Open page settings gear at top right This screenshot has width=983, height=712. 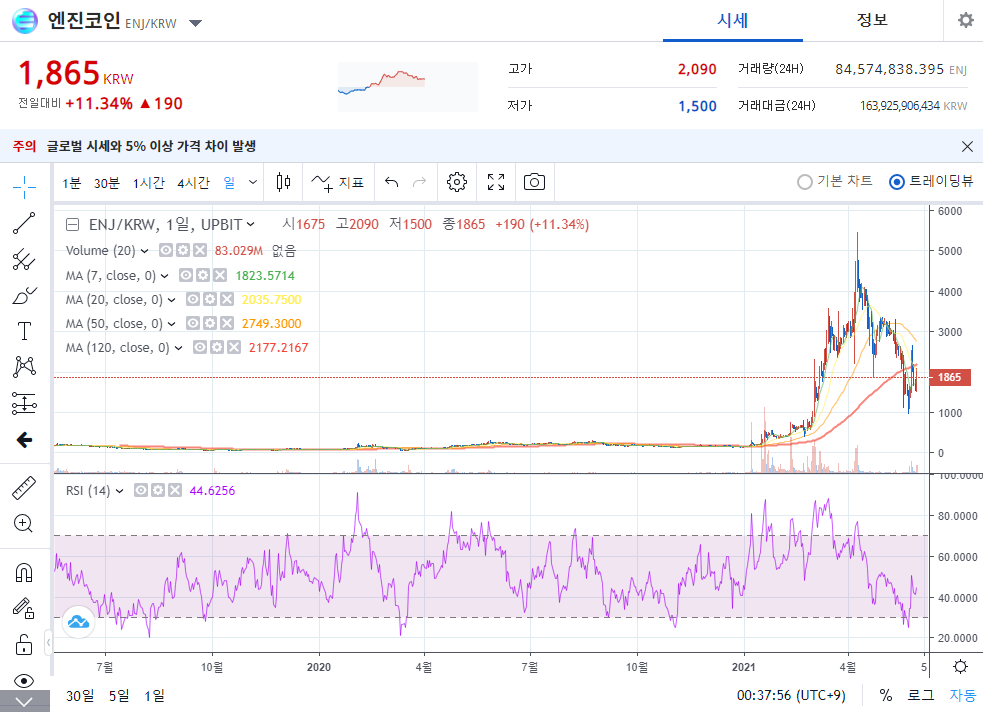(x=965, y=20)
